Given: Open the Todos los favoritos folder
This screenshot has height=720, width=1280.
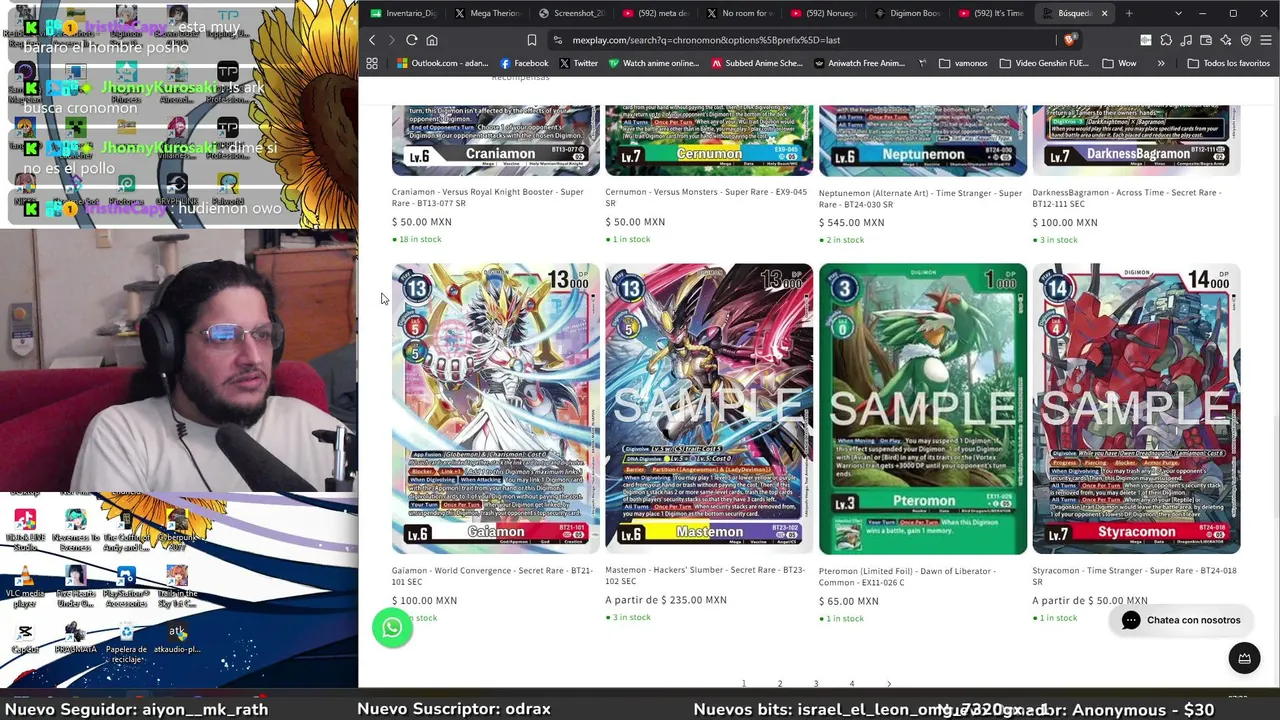Looking at the screenshot, I should pyautogui.click(x=1227, y=63).
